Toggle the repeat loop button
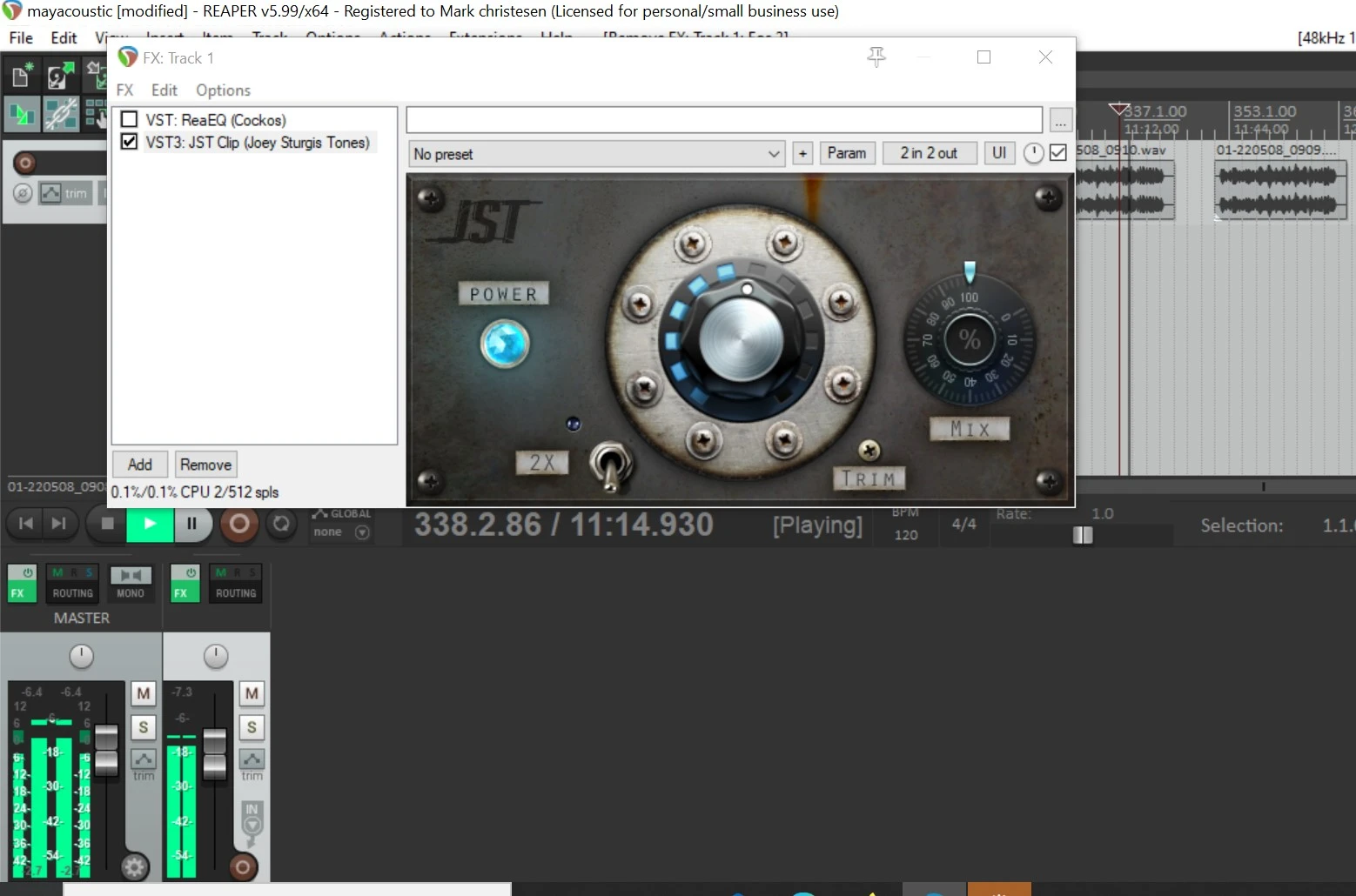 (x=281, y=524)
